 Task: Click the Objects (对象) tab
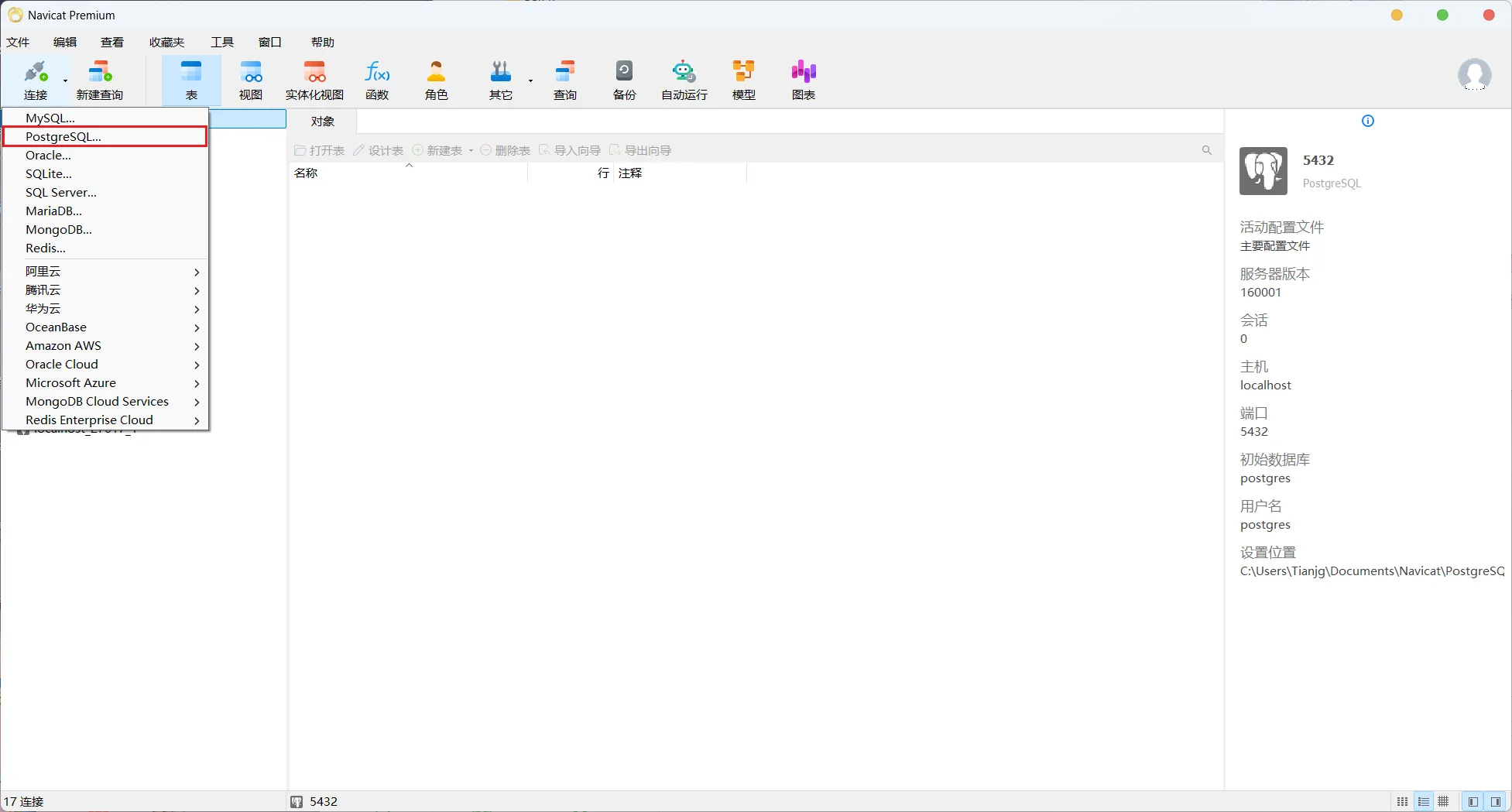[323, 122]
